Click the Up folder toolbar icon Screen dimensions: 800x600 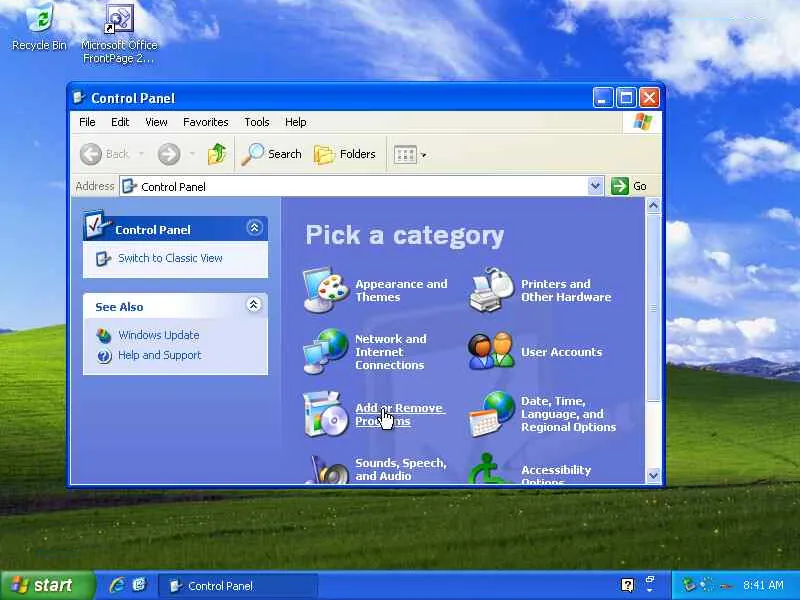pyautogui.click(x=217, y=154)
